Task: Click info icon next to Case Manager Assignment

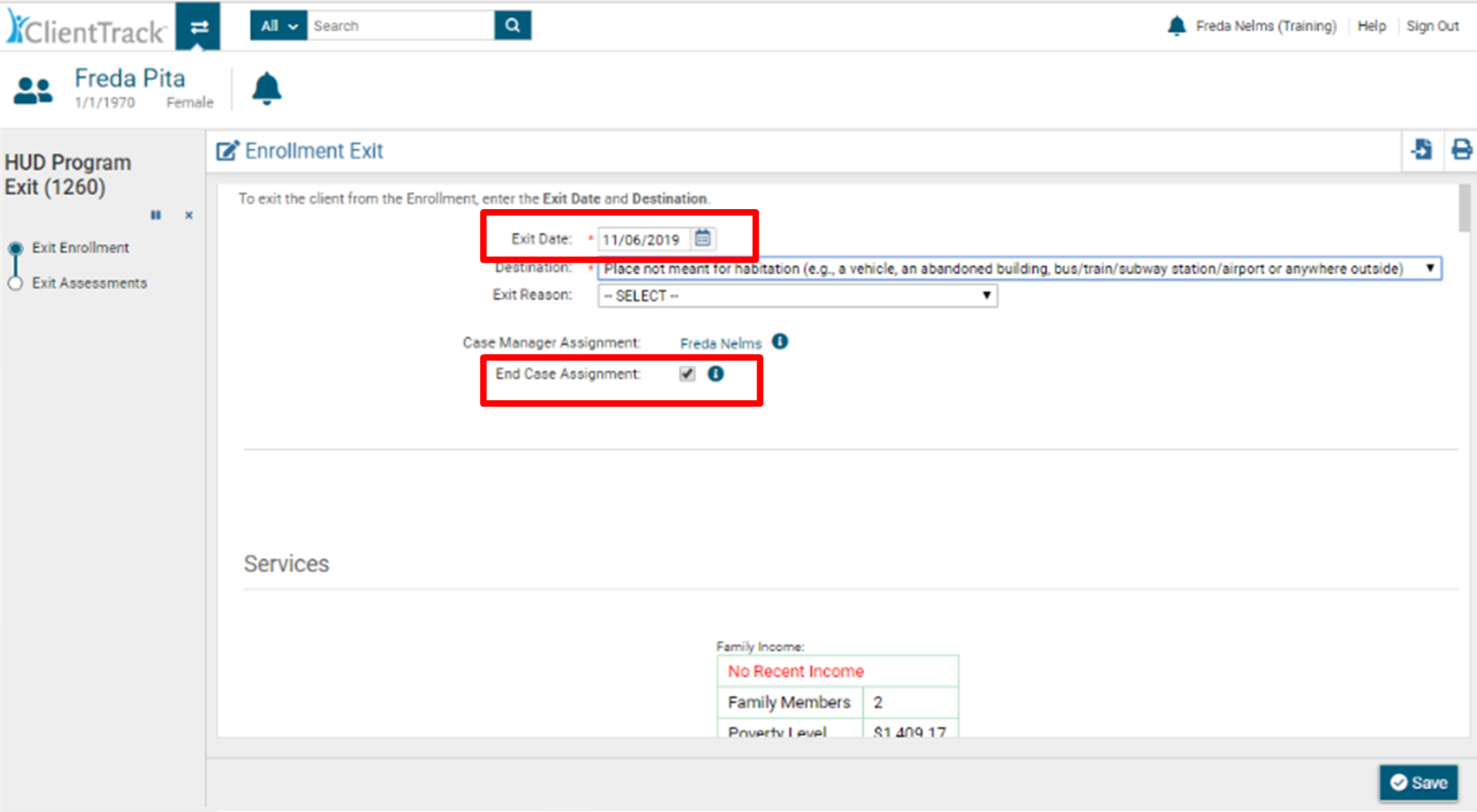Action: 780,342
